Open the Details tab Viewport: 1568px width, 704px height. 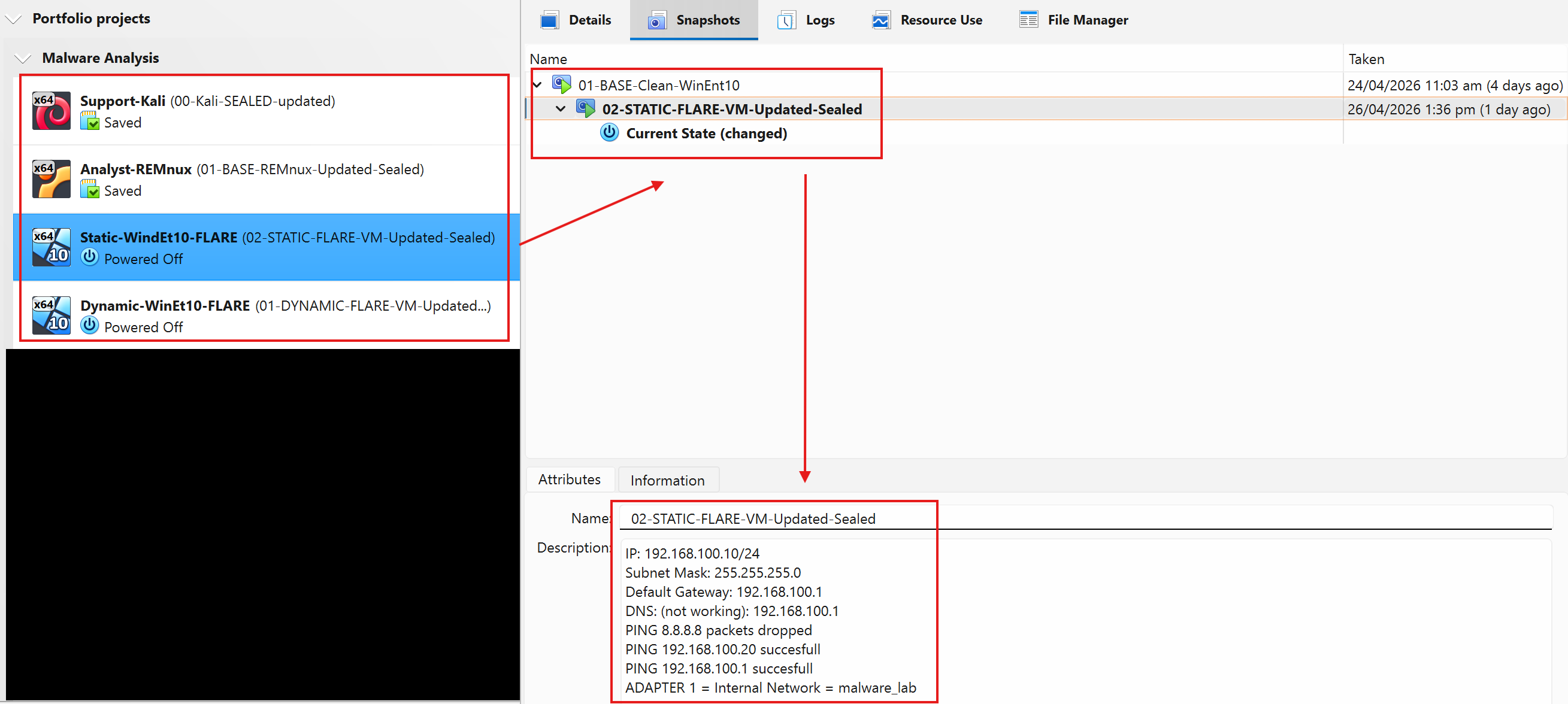coord(575,20)
